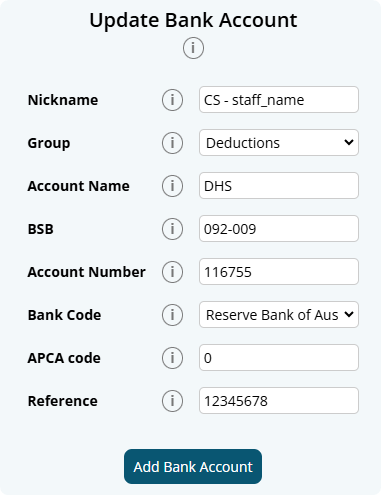Click the info icon under Update Bank Account title
The width and height of the screenshot is (381, 495).
tap(193, 48)
